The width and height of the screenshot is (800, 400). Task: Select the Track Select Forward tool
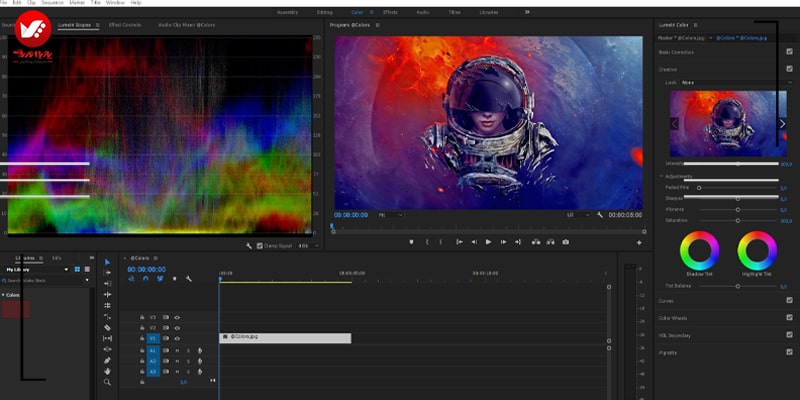[107, 273]
